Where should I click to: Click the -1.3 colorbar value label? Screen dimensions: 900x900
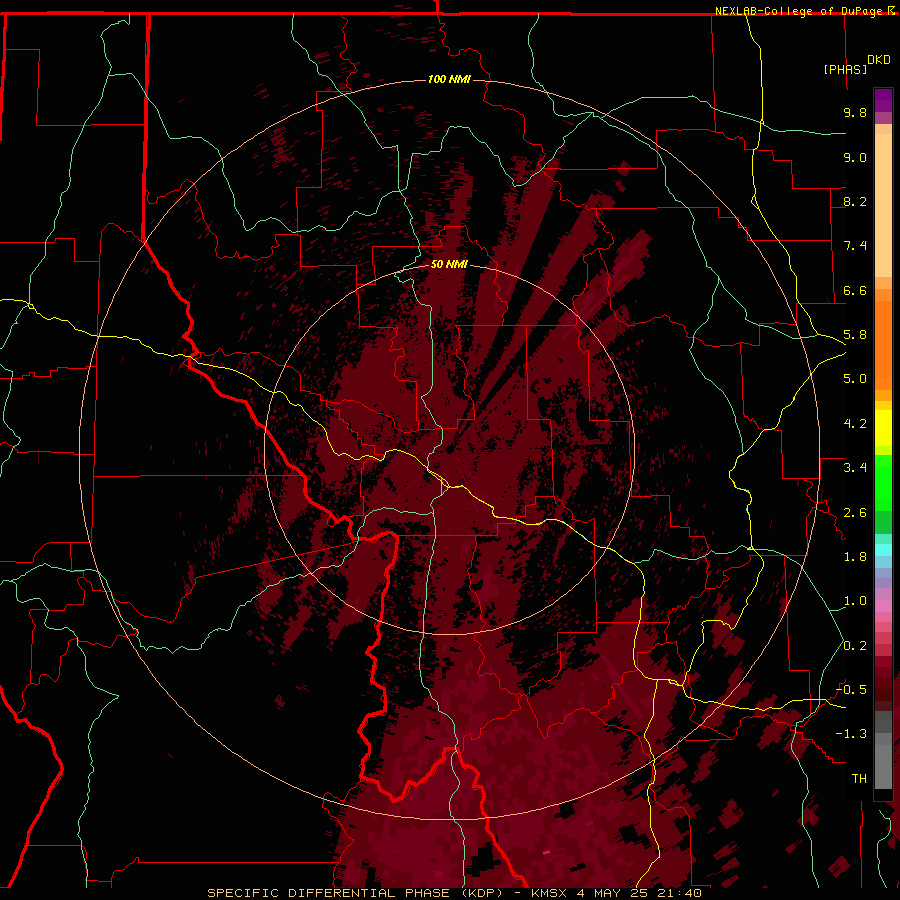tap(851, 734)
